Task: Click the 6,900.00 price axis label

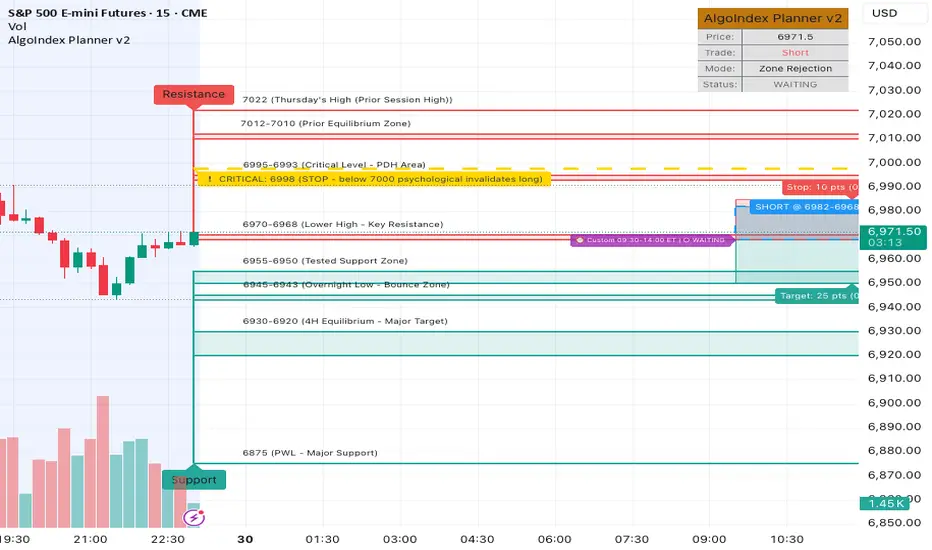Action: coord(894,403)
